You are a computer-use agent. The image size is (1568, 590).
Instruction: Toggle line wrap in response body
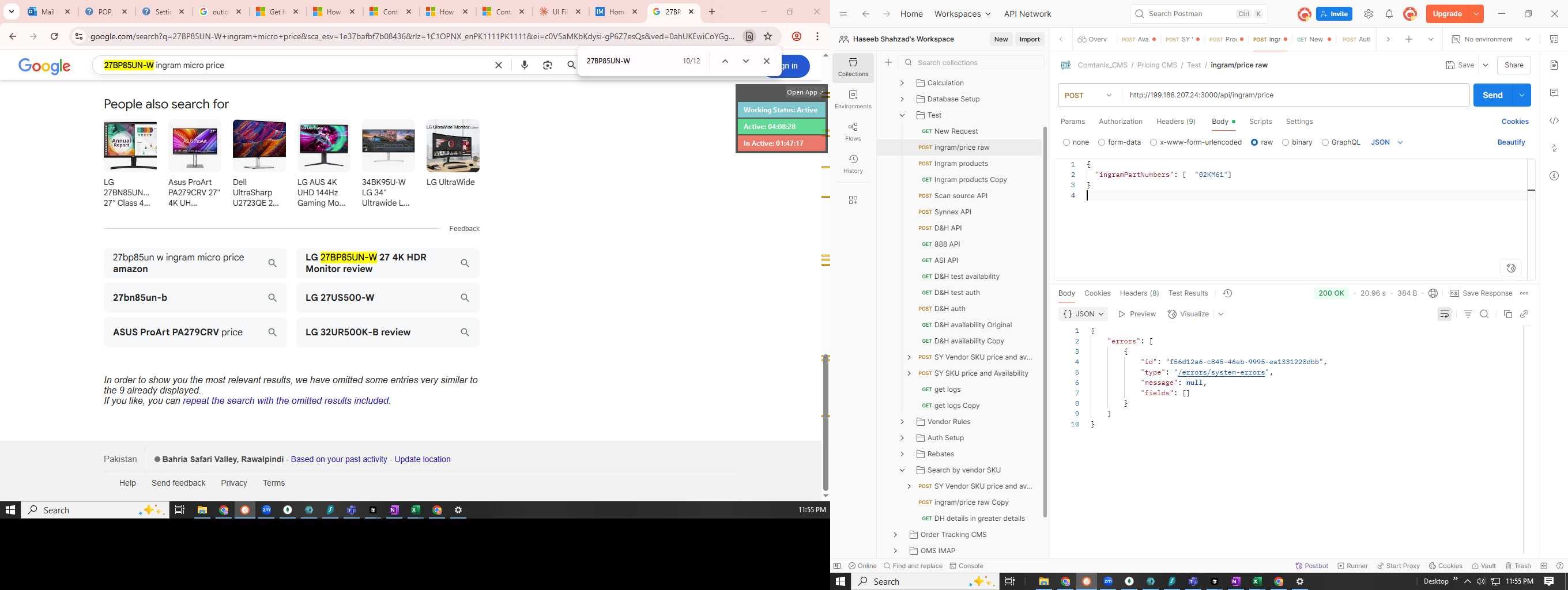pyautogui.click(x=1445, y=314)
